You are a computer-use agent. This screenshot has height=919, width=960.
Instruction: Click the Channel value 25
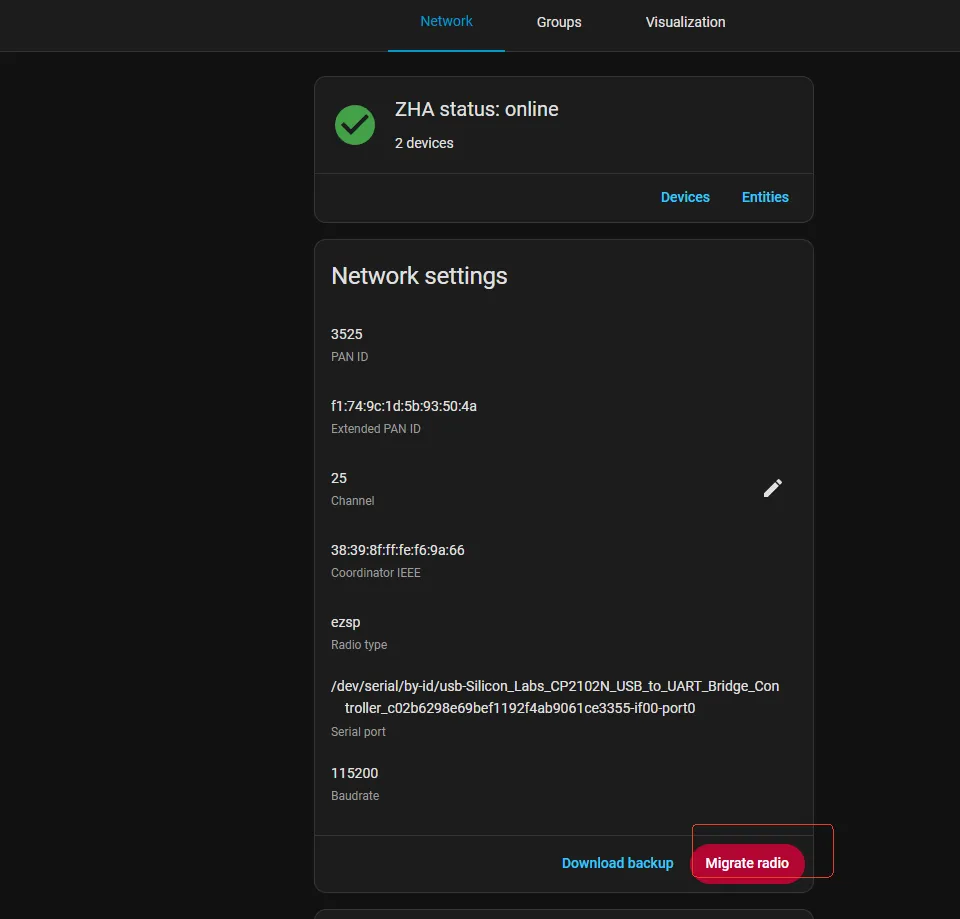pos(339,478)
